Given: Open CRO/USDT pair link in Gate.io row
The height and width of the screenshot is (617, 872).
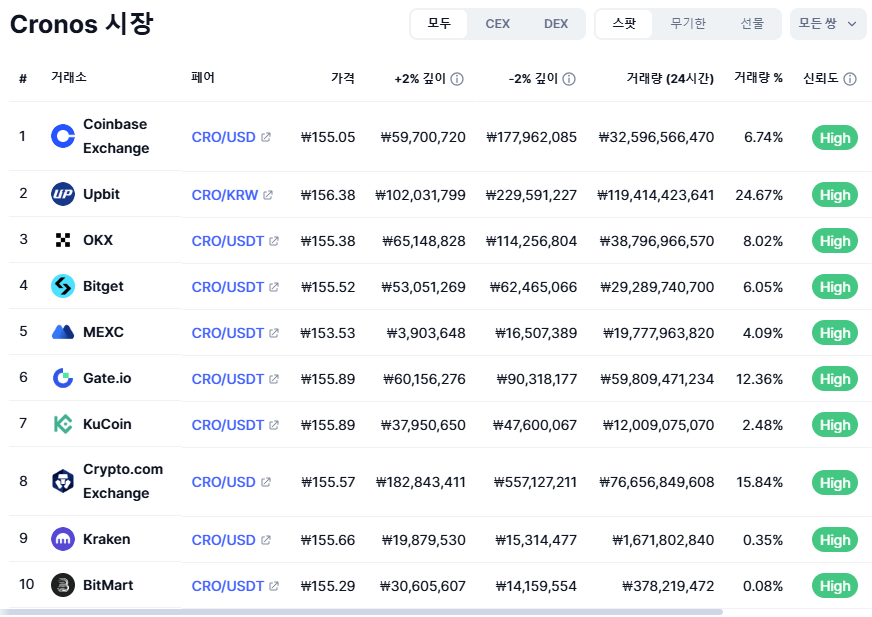Looking at the screenshot, I should [x=227, y=379].
